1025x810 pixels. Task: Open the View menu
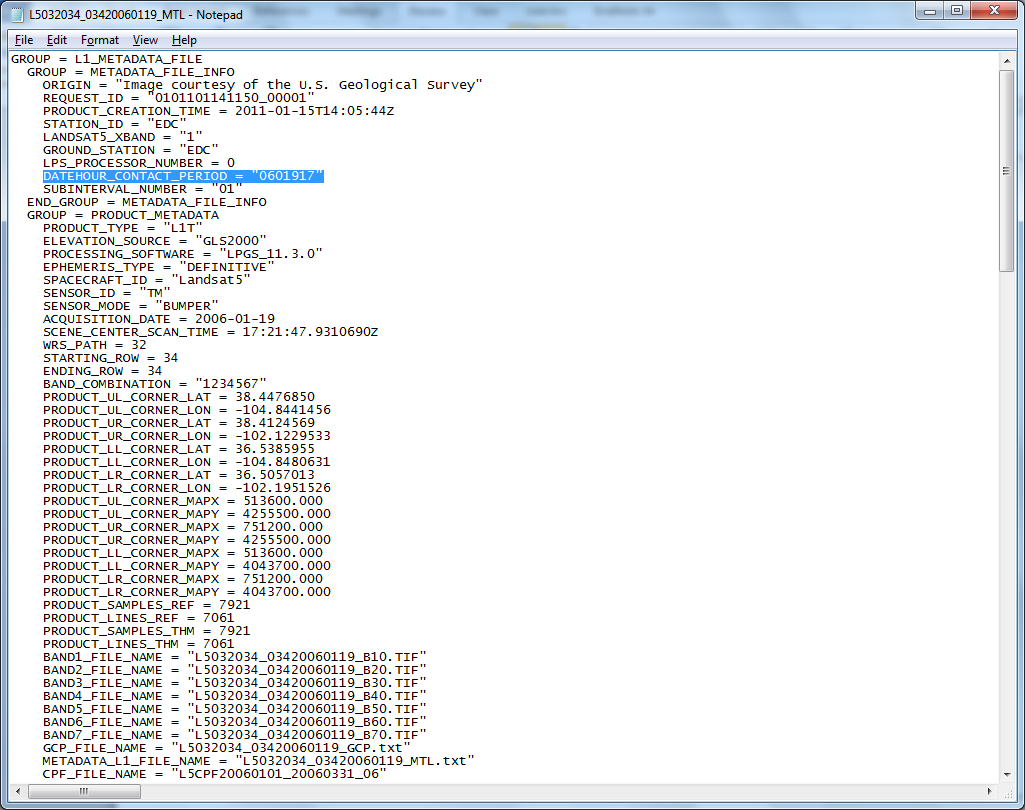[x=145, y=40]
